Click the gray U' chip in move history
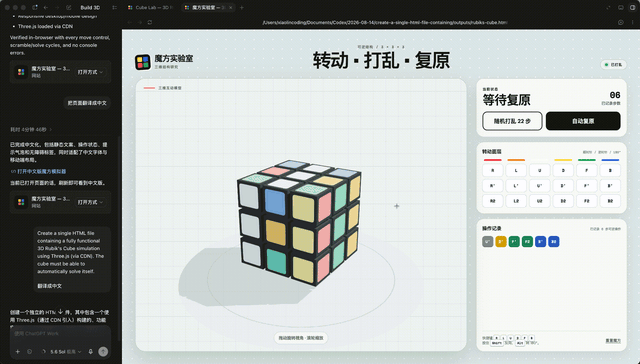This screenshot has width=640, height=364. coord(487,242)
